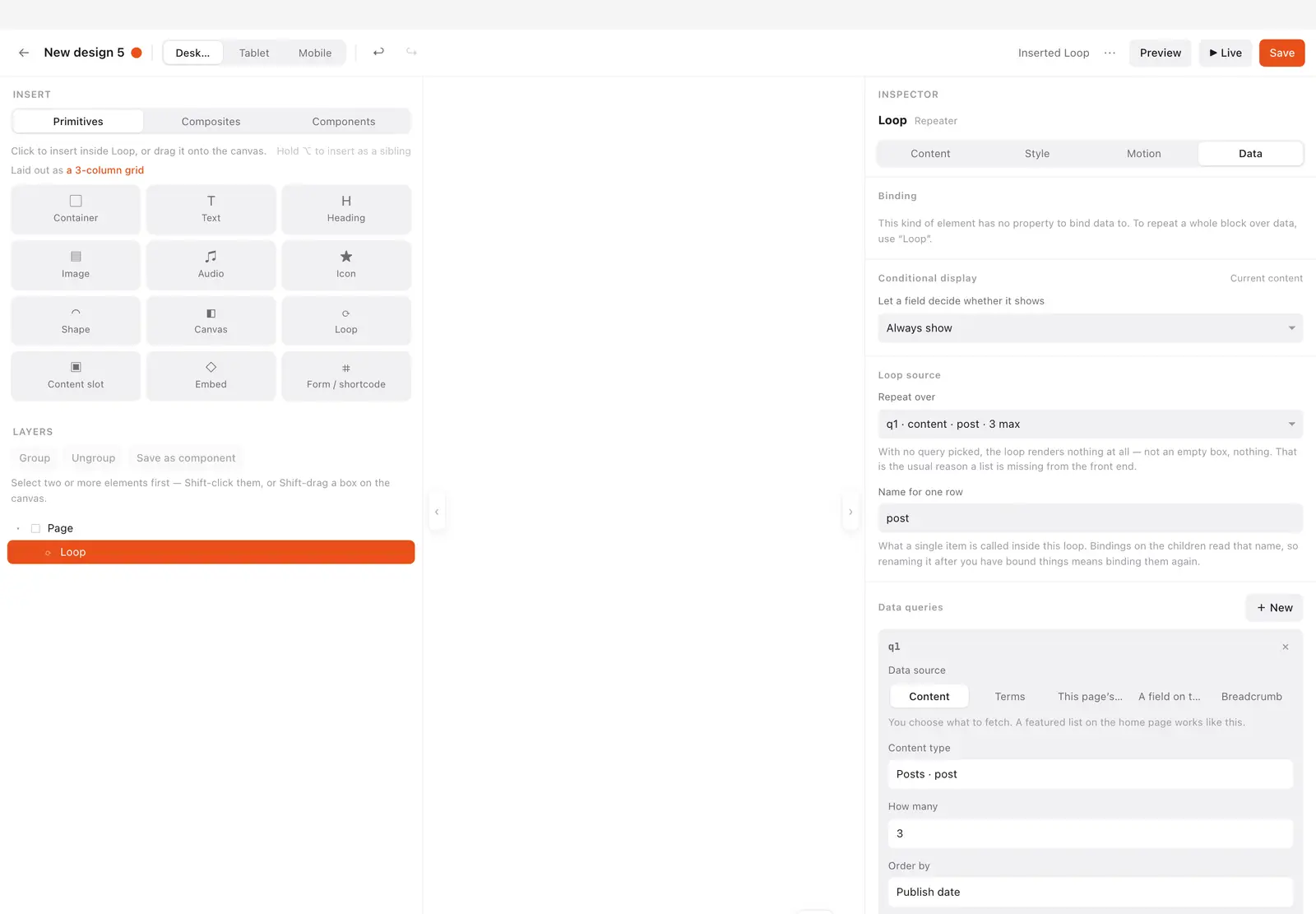This screenshot has width=1316, height=914.
Task: Insert an Embed primitive
Action: 211,376
